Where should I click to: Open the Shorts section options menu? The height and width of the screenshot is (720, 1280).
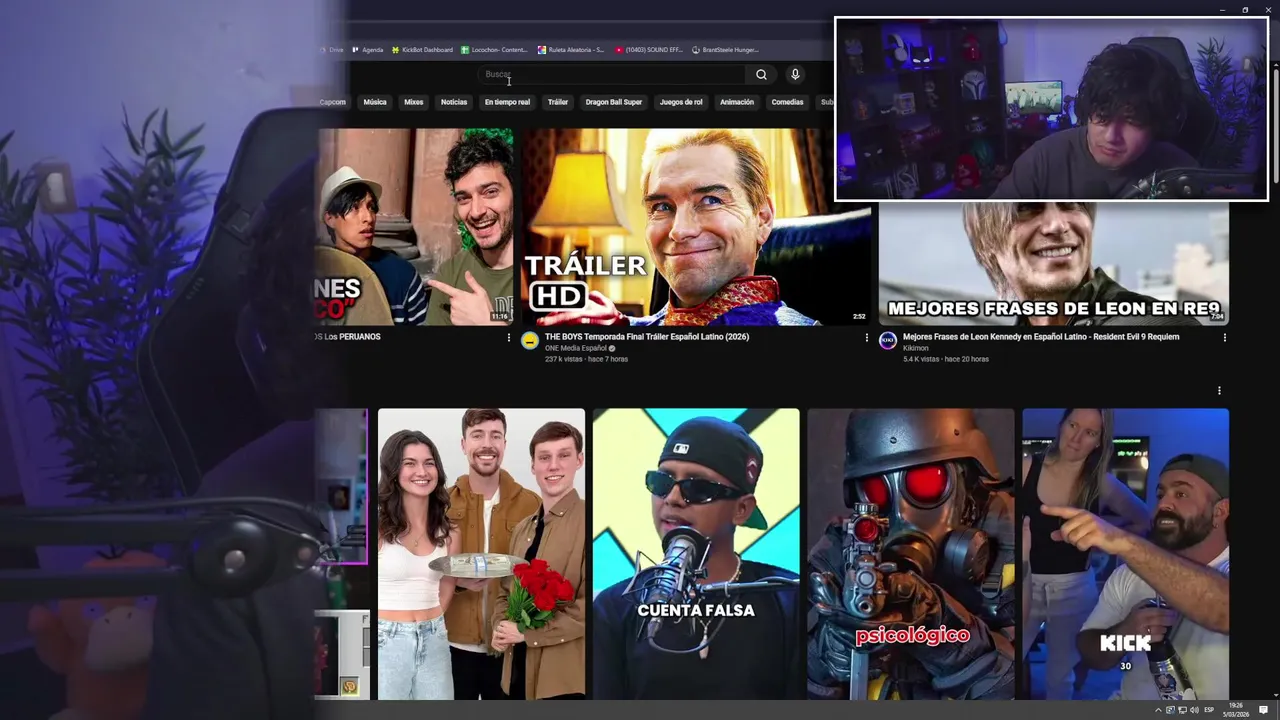1219,391
